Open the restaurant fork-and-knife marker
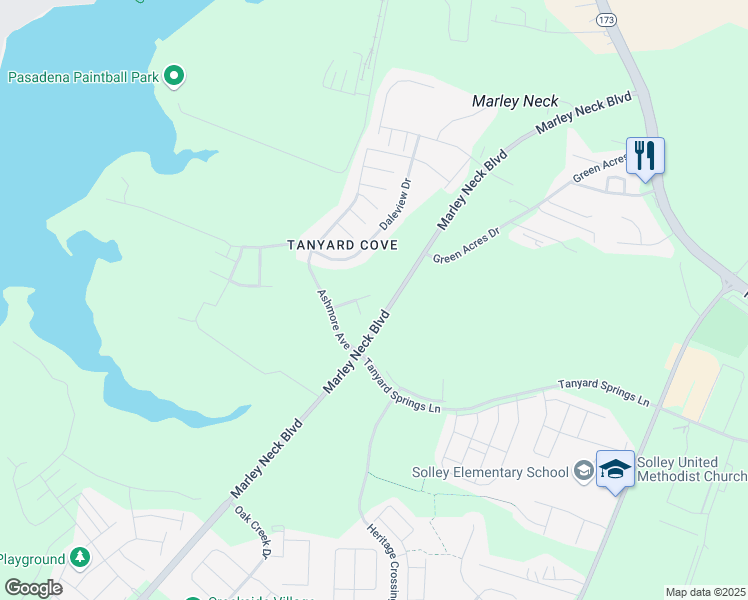 click(x=645, y=157)
